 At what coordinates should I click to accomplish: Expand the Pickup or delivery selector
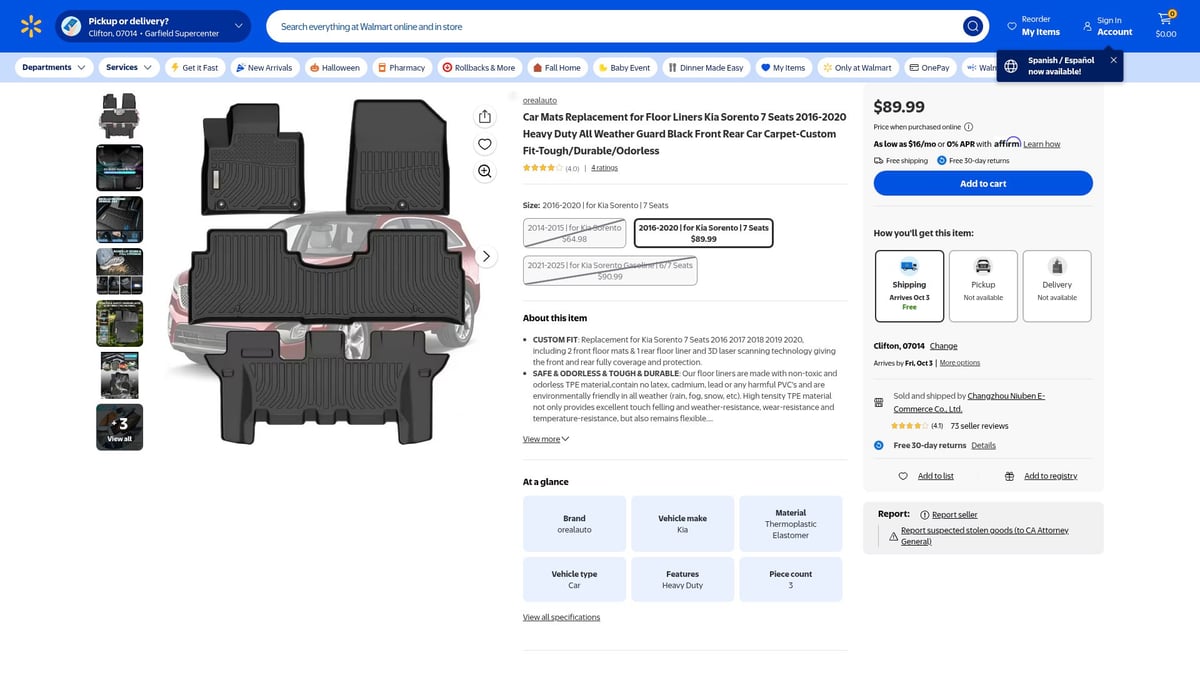click(x=153, y=26)
